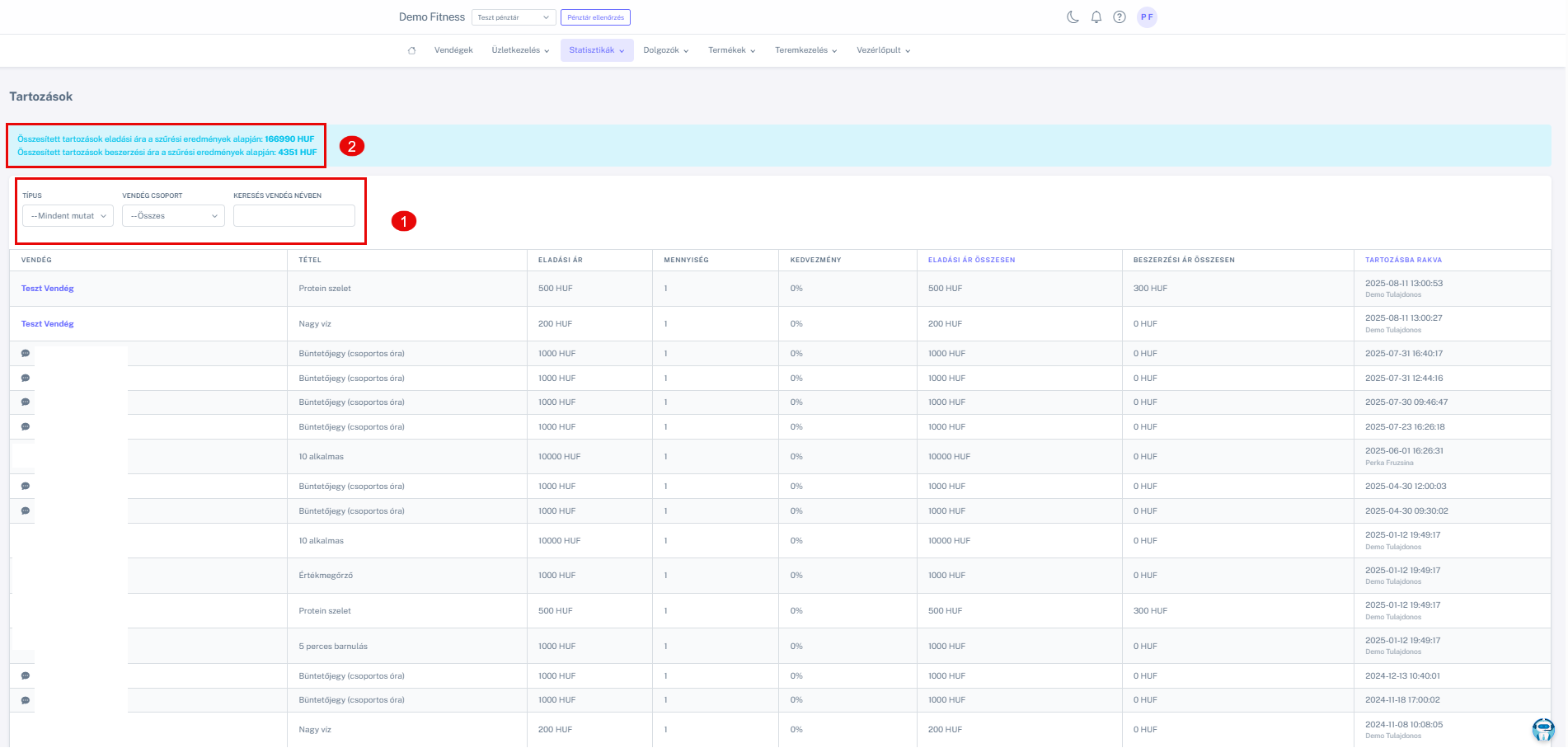The width and height of the screenshot is (1568, 748).
Task: Sort by Tartozásba rakva column
Action: pos(1403,260)
